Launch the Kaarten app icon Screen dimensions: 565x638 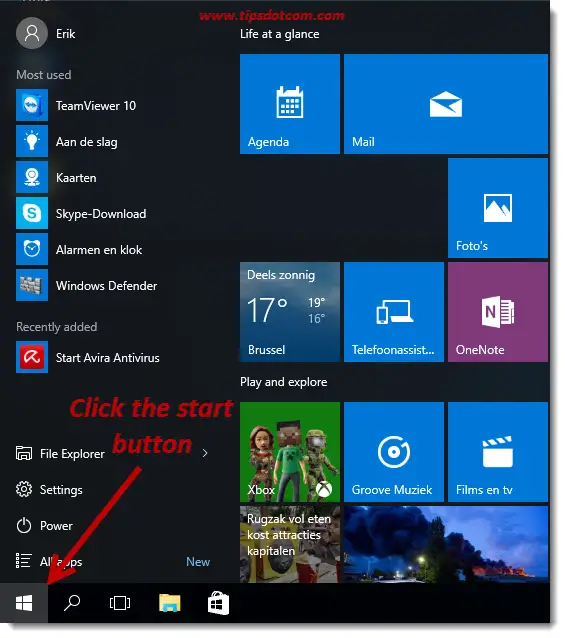point(32,177)
